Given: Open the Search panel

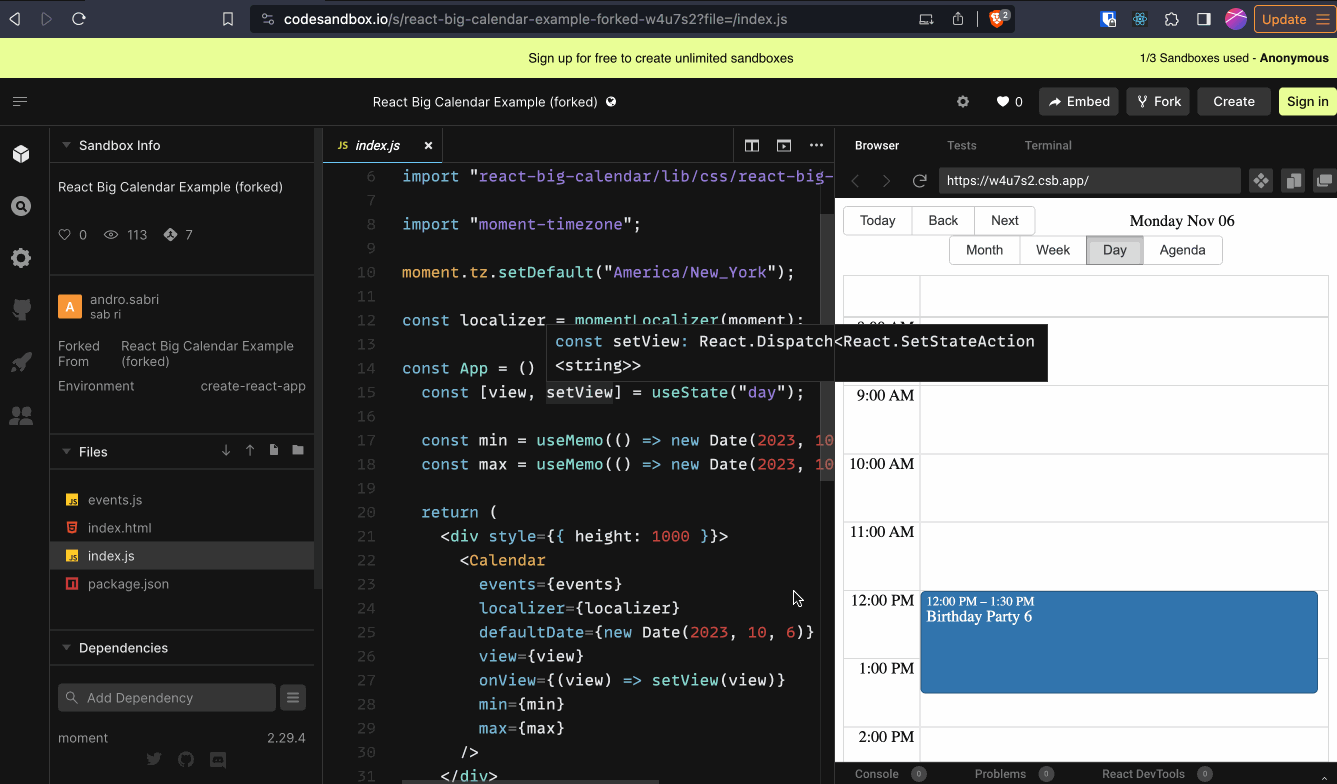Looking at the screenshot, I should [x=20, y=206].
